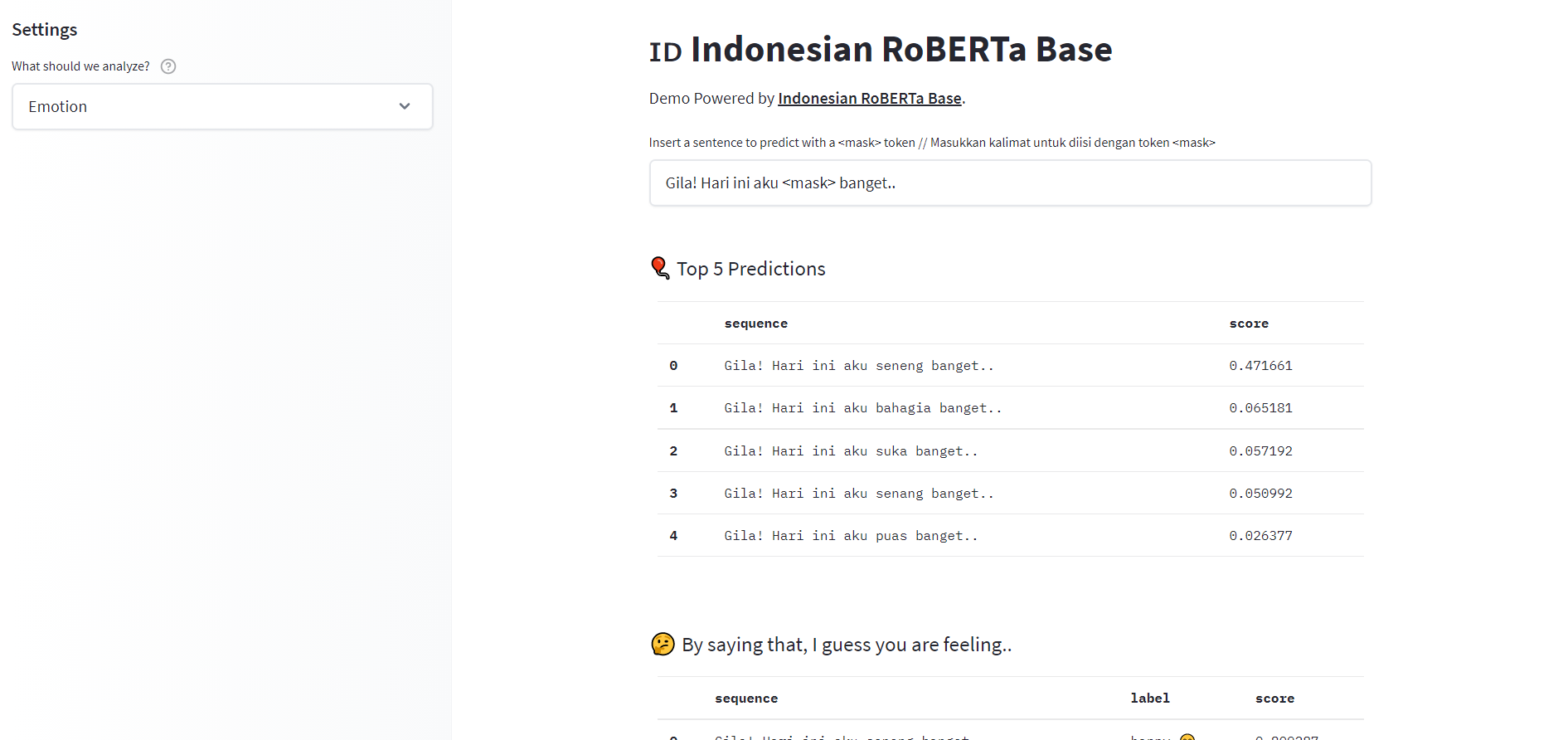Open the Indonesian RoBERTa Base link

869,98
